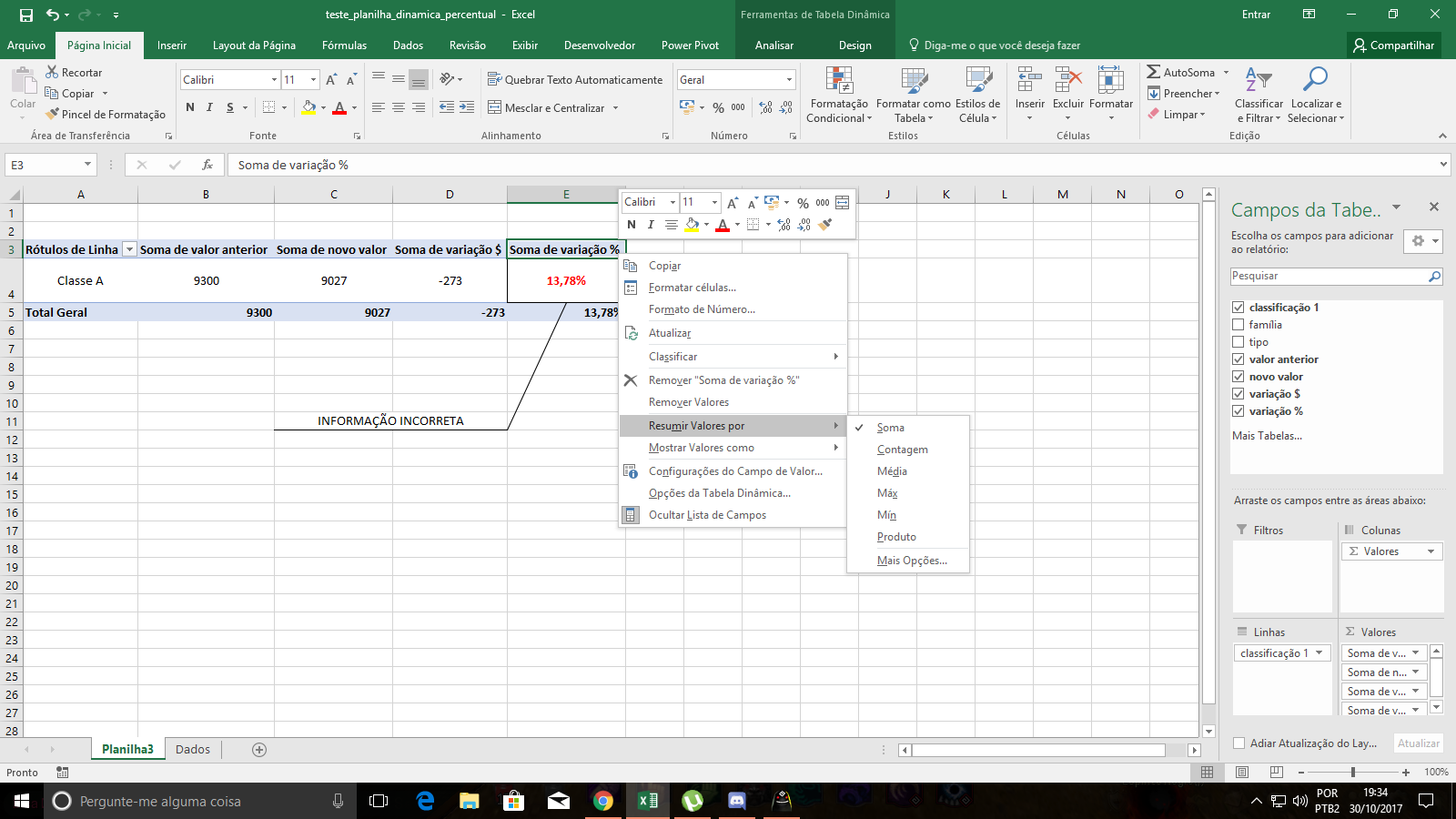Open Localizar e Selecionar
The width and height of the screenshot is (1456, 819).
tap(1315, 95)
